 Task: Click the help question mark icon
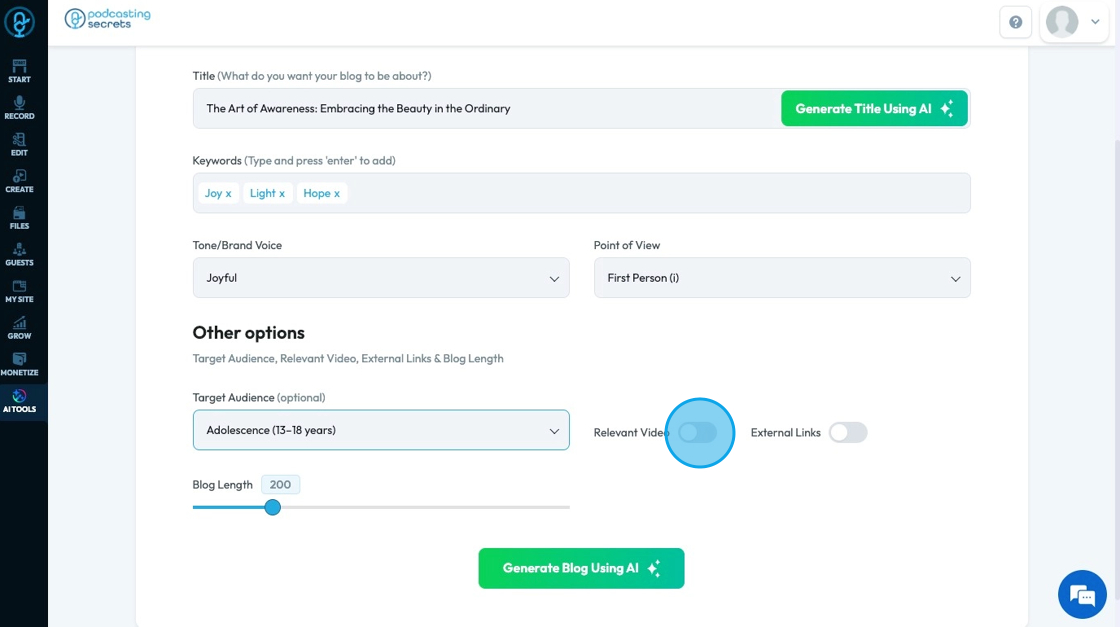[1015, 22]
